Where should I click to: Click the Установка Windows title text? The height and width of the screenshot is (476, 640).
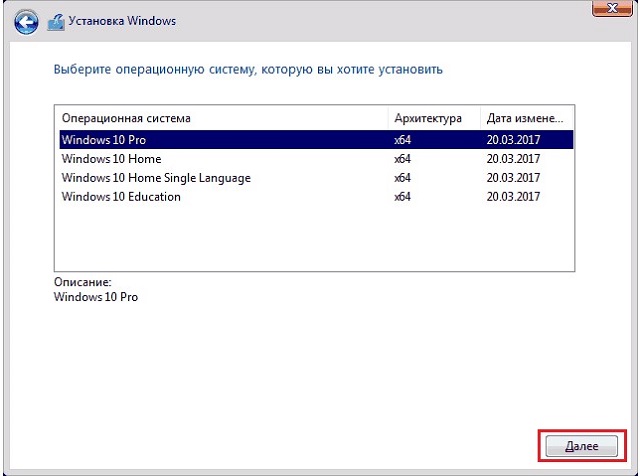pos(122,21)
